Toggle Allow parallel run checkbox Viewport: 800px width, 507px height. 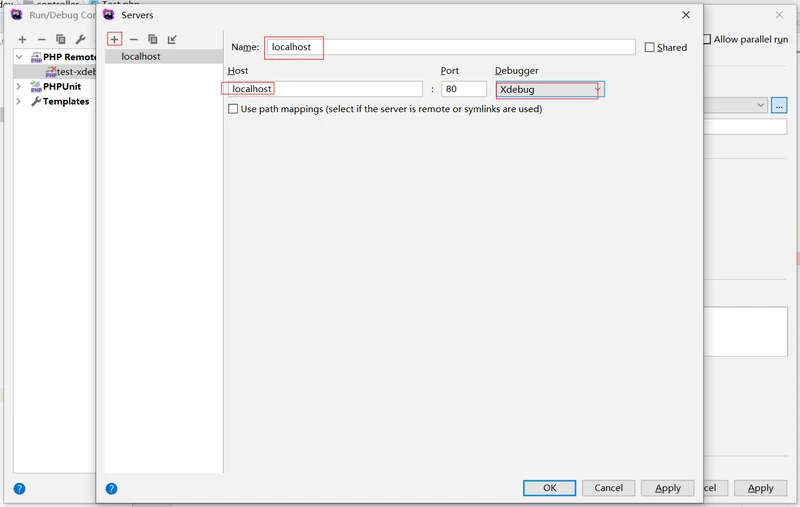pos(707,39)
